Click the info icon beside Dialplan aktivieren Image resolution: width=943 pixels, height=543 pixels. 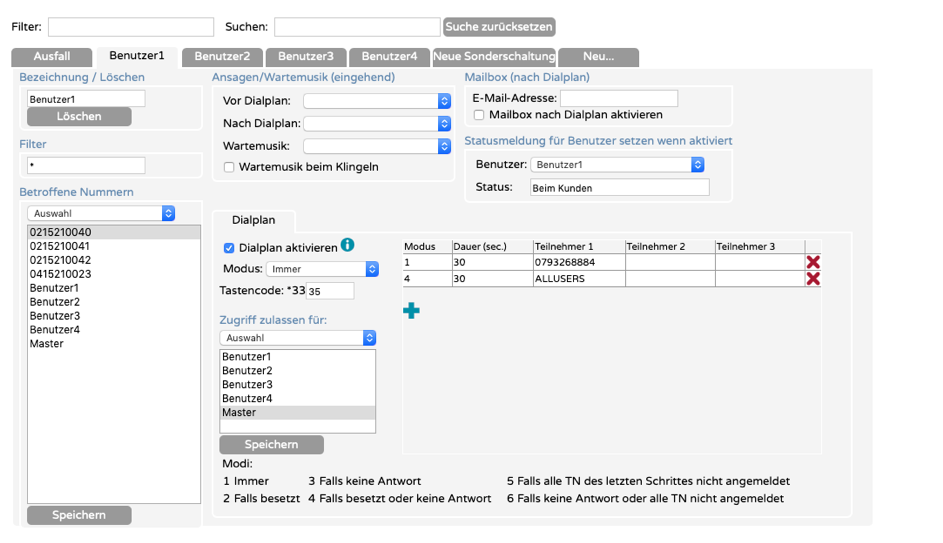348,245
